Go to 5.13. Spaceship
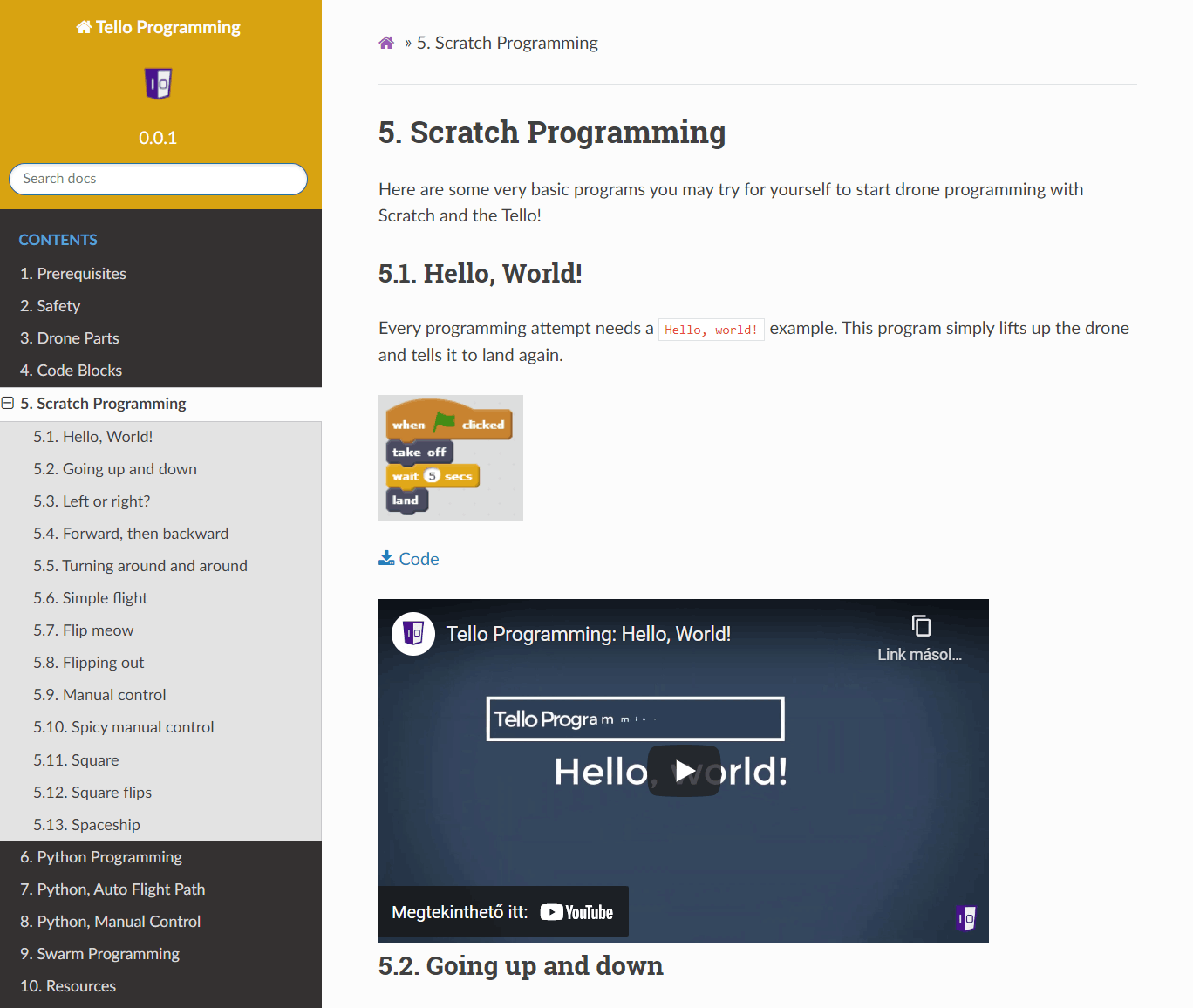 [160, 825]
